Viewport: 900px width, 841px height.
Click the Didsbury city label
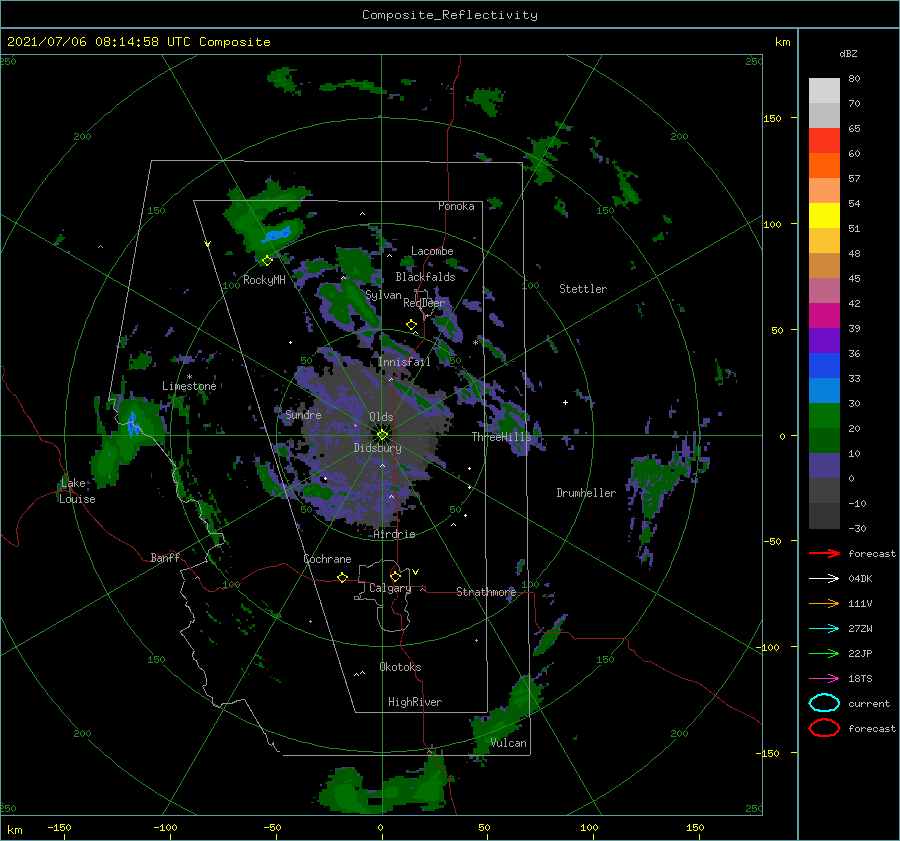point(377,448)
